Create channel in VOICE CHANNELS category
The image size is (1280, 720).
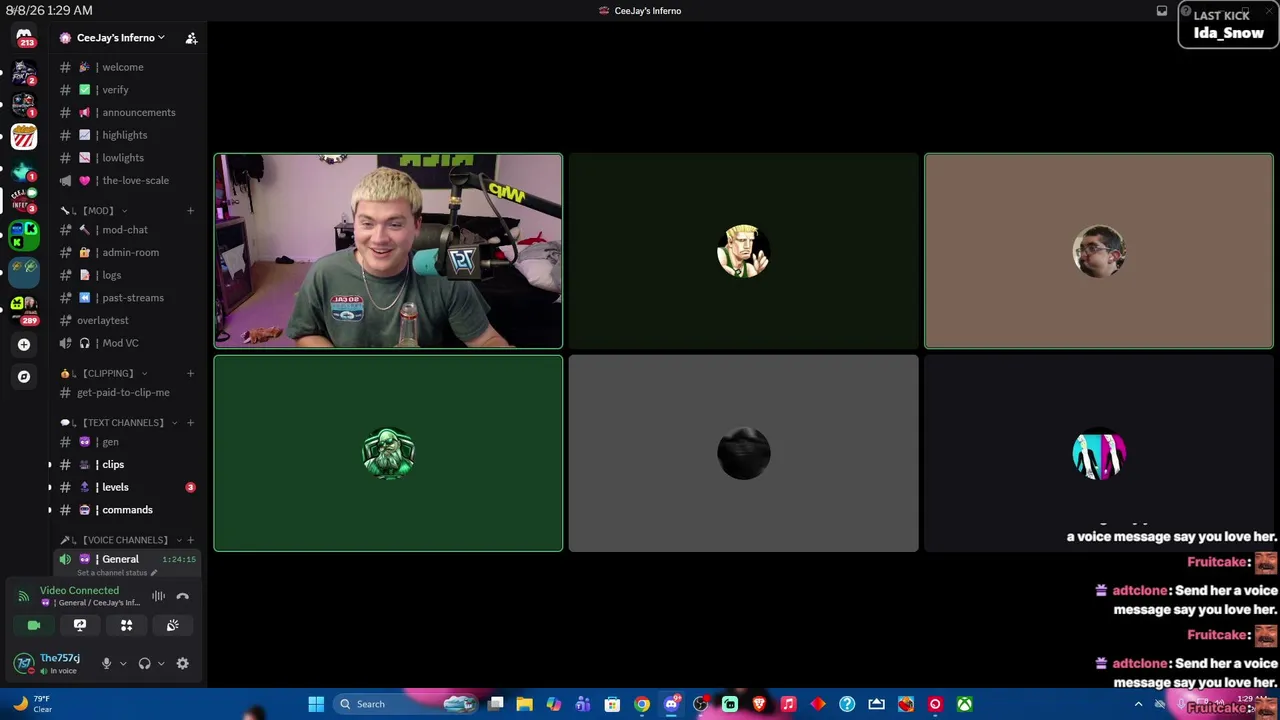tap(190, 540)
